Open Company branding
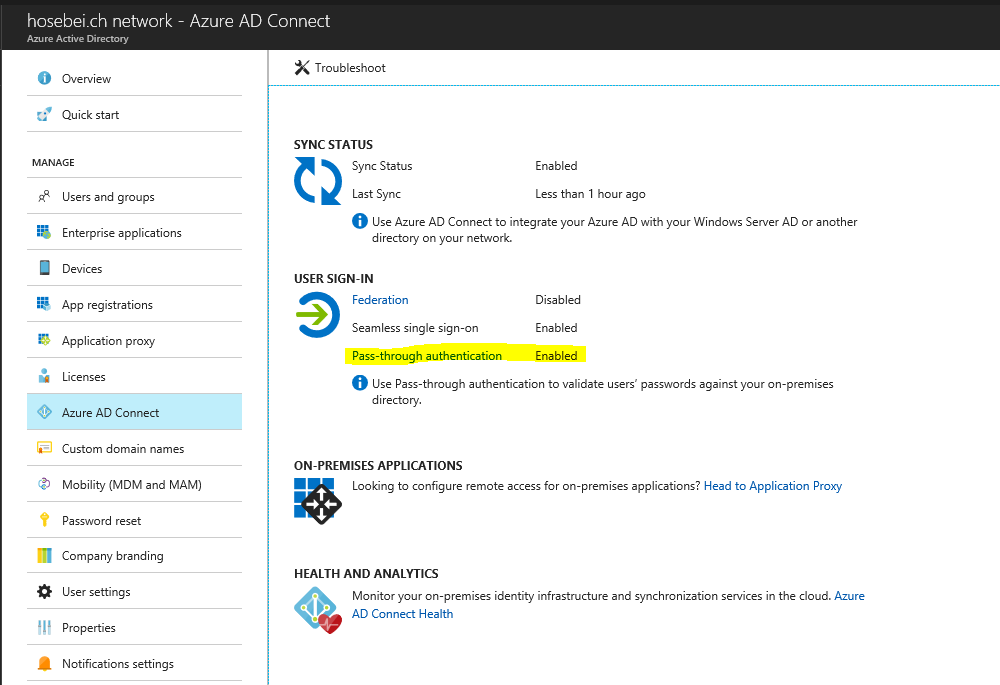Viewport: 1000px width, 685px height. (135, 556)
